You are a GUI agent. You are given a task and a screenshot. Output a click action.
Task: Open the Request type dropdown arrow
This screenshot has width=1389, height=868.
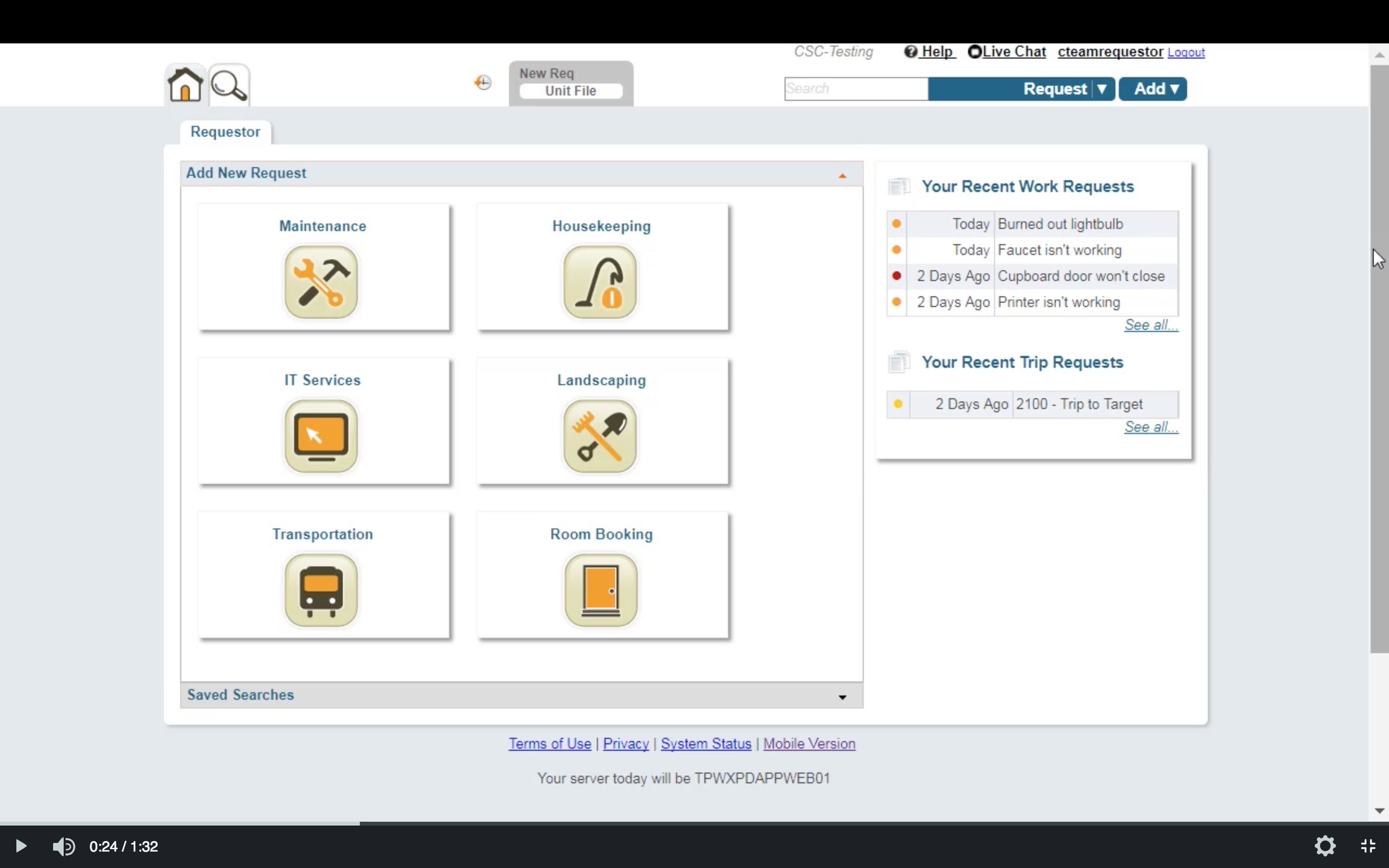1102,89
